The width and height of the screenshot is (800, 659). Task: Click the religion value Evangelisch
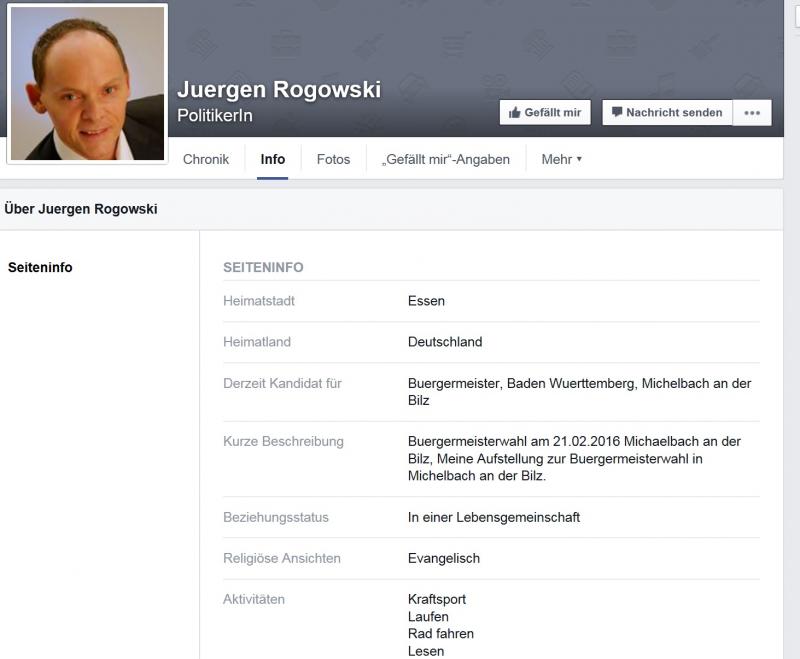tap(444, 558)
